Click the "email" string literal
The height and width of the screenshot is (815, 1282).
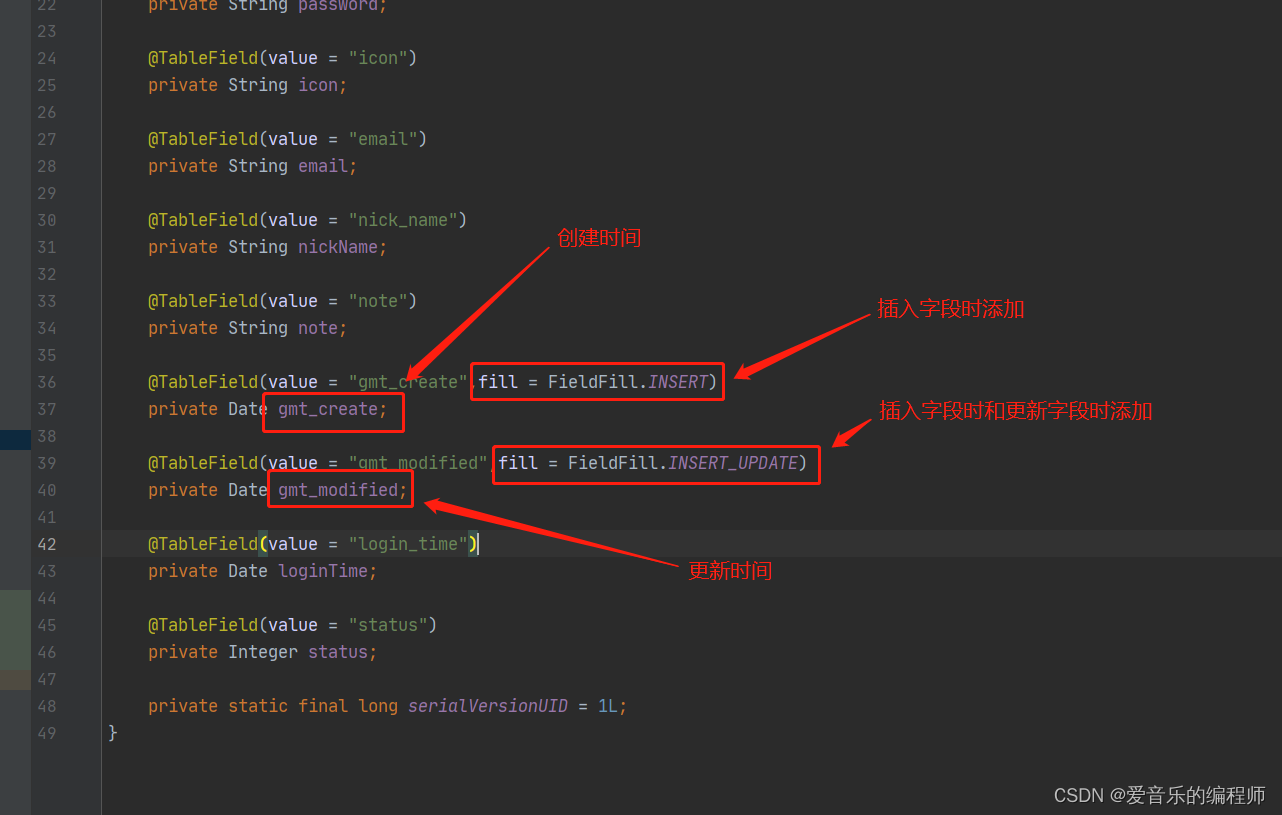[383, 139]
